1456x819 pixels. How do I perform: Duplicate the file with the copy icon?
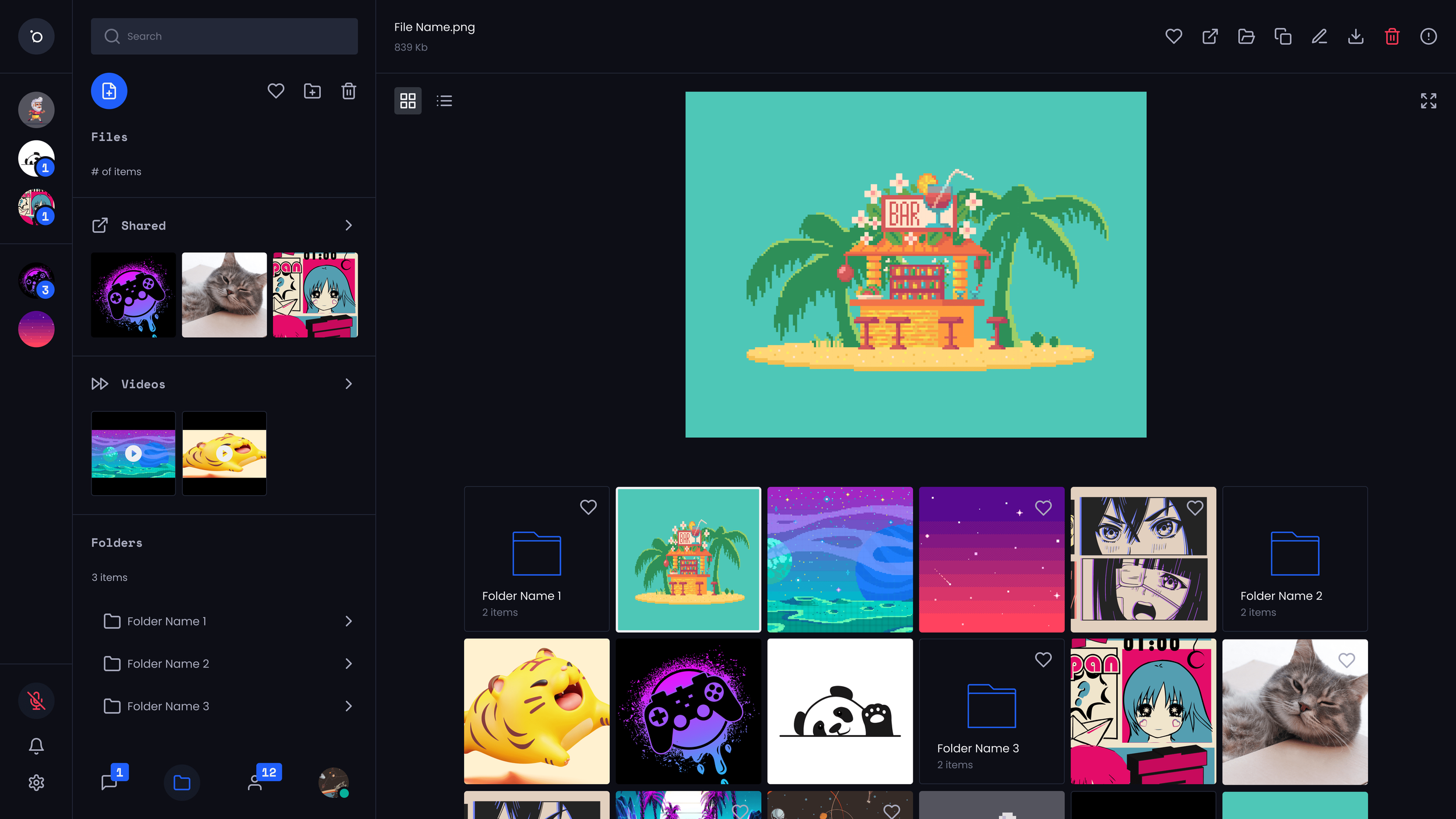point(1282,36)
